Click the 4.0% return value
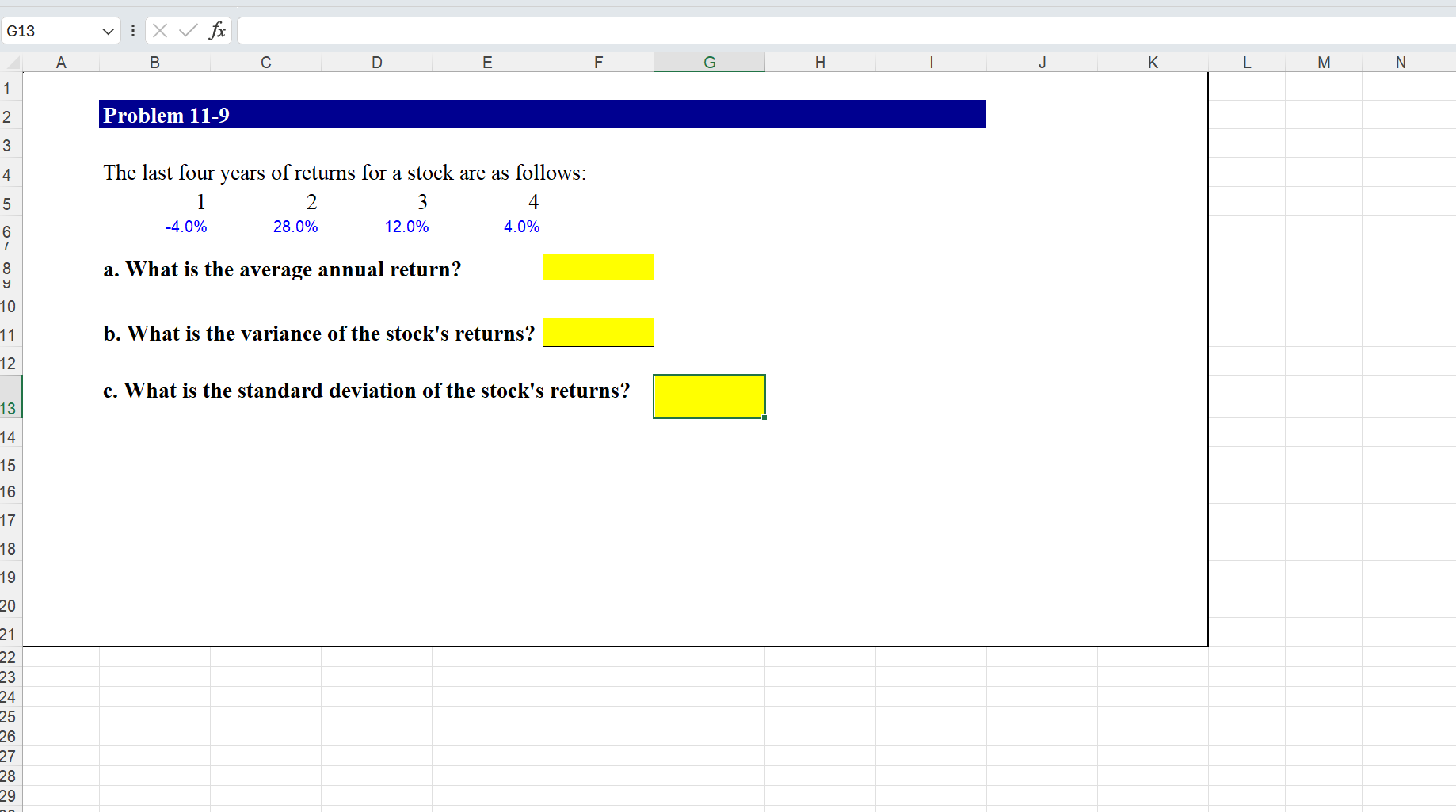Screen dimensions: 1456x812 [522, 227]
